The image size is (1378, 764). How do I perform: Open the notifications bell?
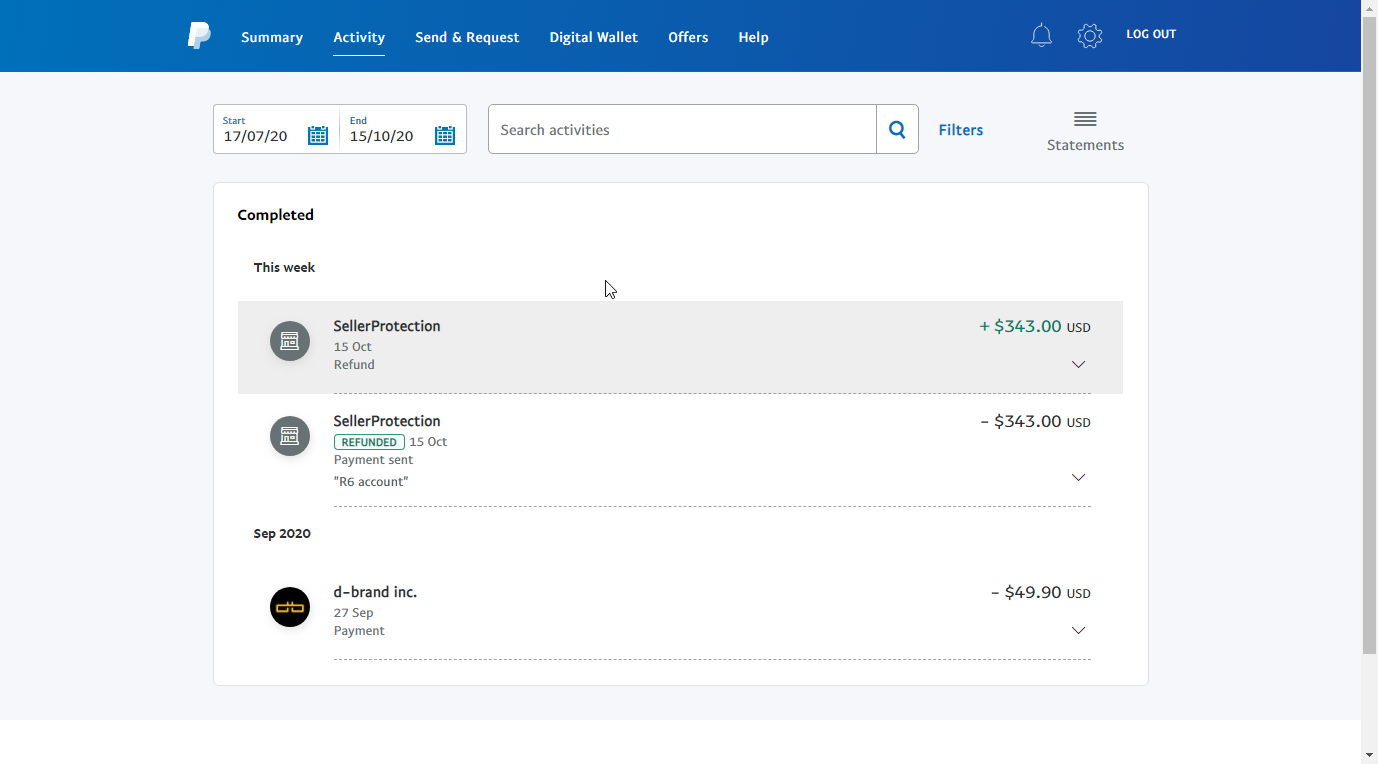(x=1041, y=36)
